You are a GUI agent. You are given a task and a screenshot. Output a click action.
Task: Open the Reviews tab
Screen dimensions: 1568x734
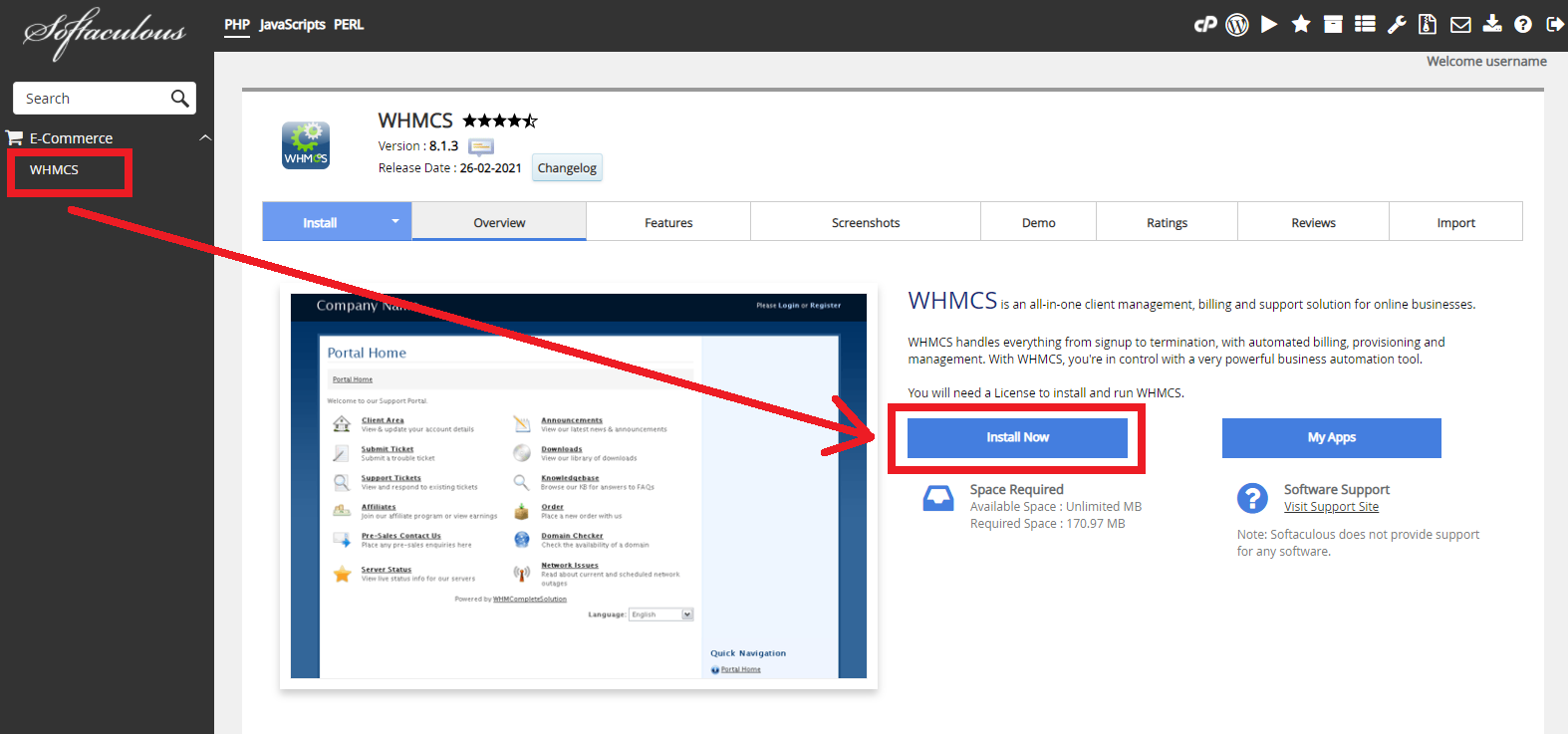tap(1313, 222)
